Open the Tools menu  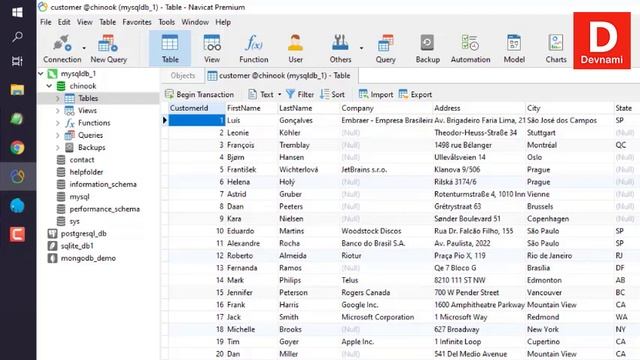tap(167, 22)
